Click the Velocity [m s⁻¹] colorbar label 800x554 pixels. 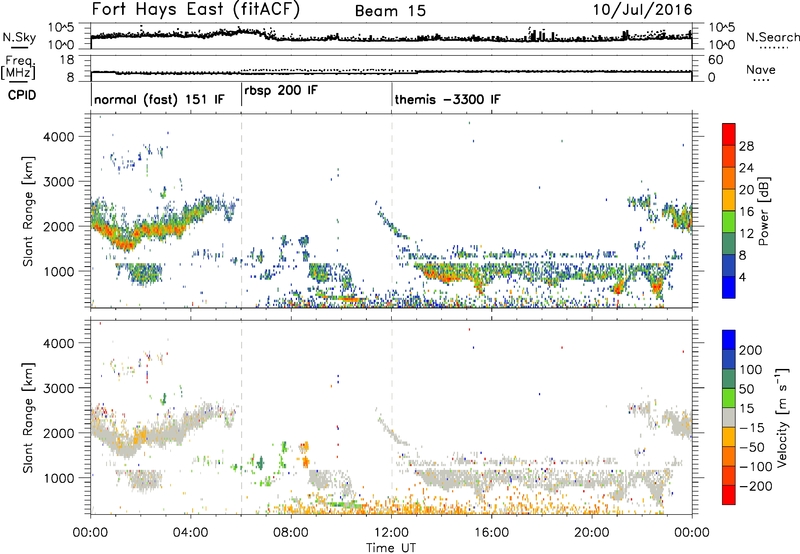click(x=782, y=417)
